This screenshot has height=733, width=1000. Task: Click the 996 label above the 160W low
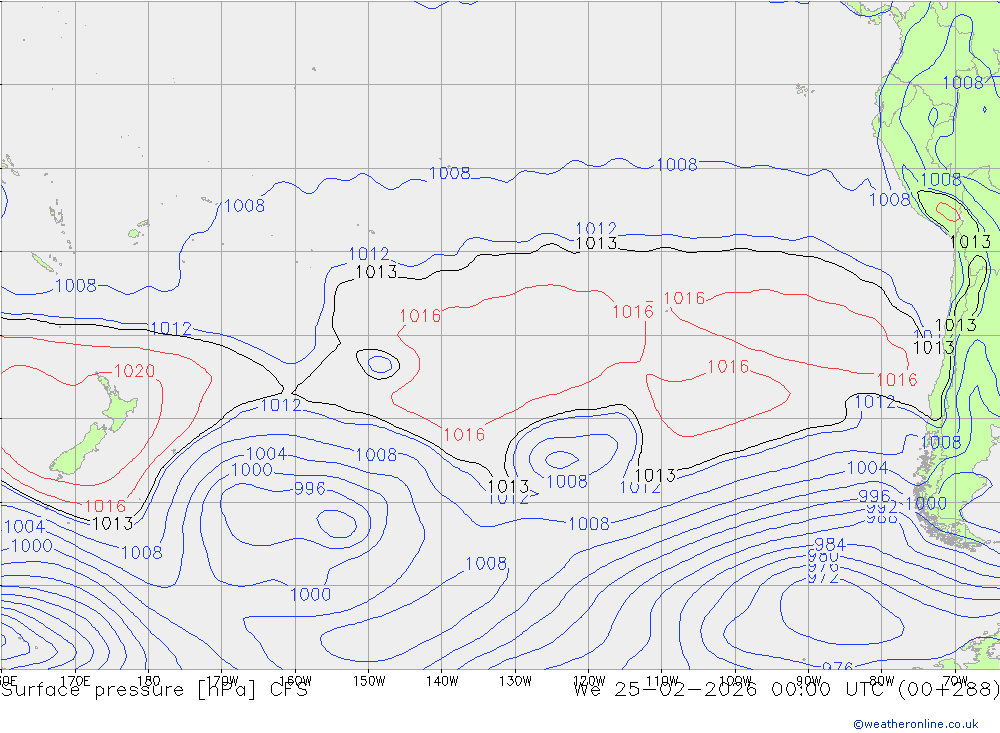[x=310, y=489]
